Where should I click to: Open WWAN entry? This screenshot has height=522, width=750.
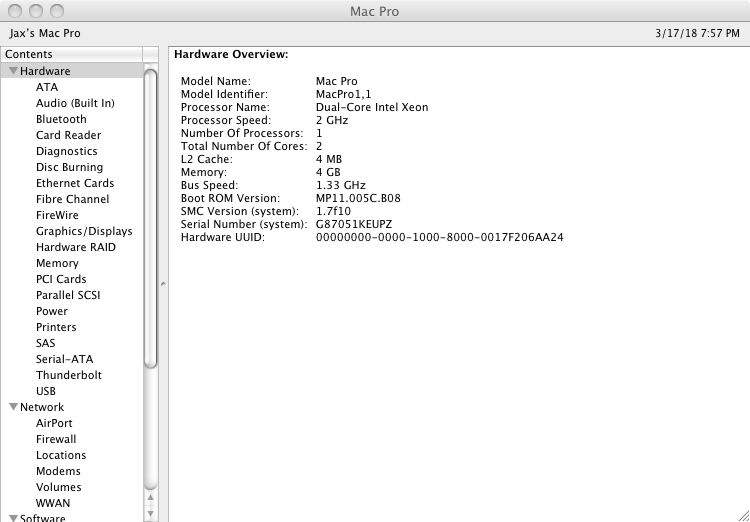[53, 503]
